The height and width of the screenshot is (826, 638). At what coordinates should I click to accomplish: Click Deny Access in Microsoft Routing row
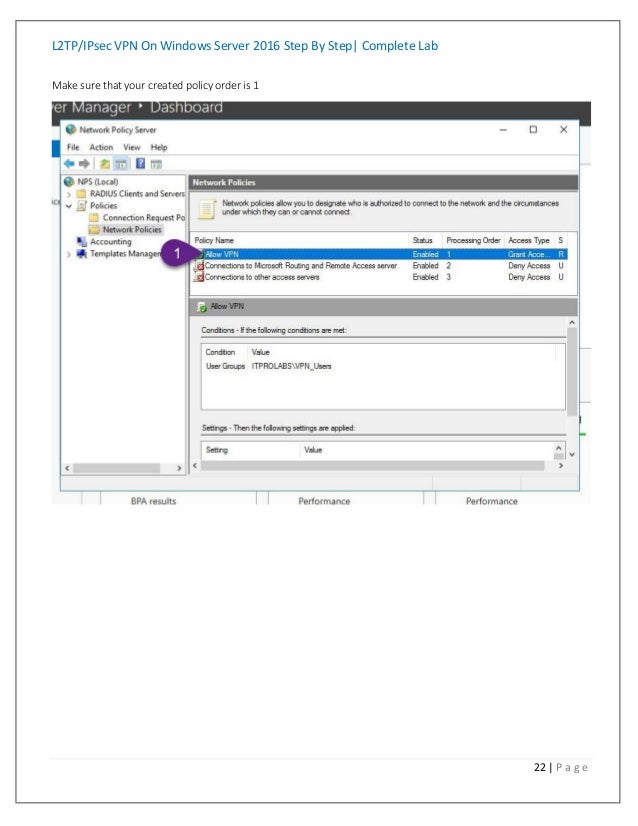529,266
